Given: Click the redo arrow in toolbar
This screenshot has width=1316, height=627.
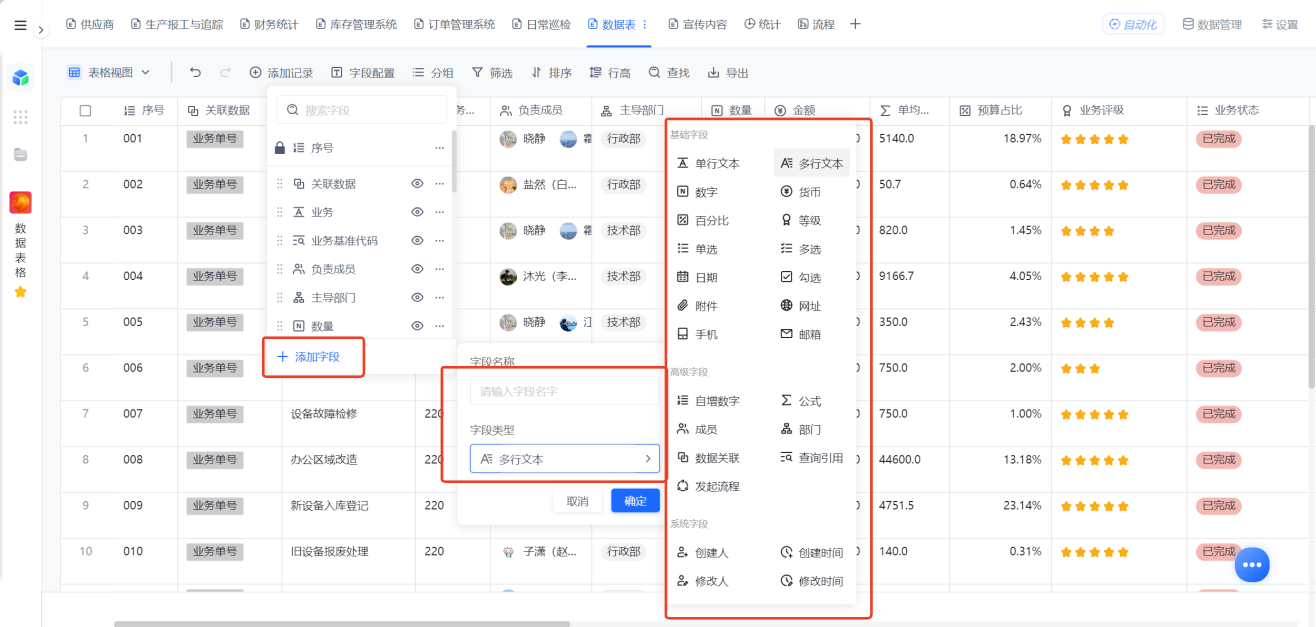Looking at the screenshot, I should (x=226, y=72).
